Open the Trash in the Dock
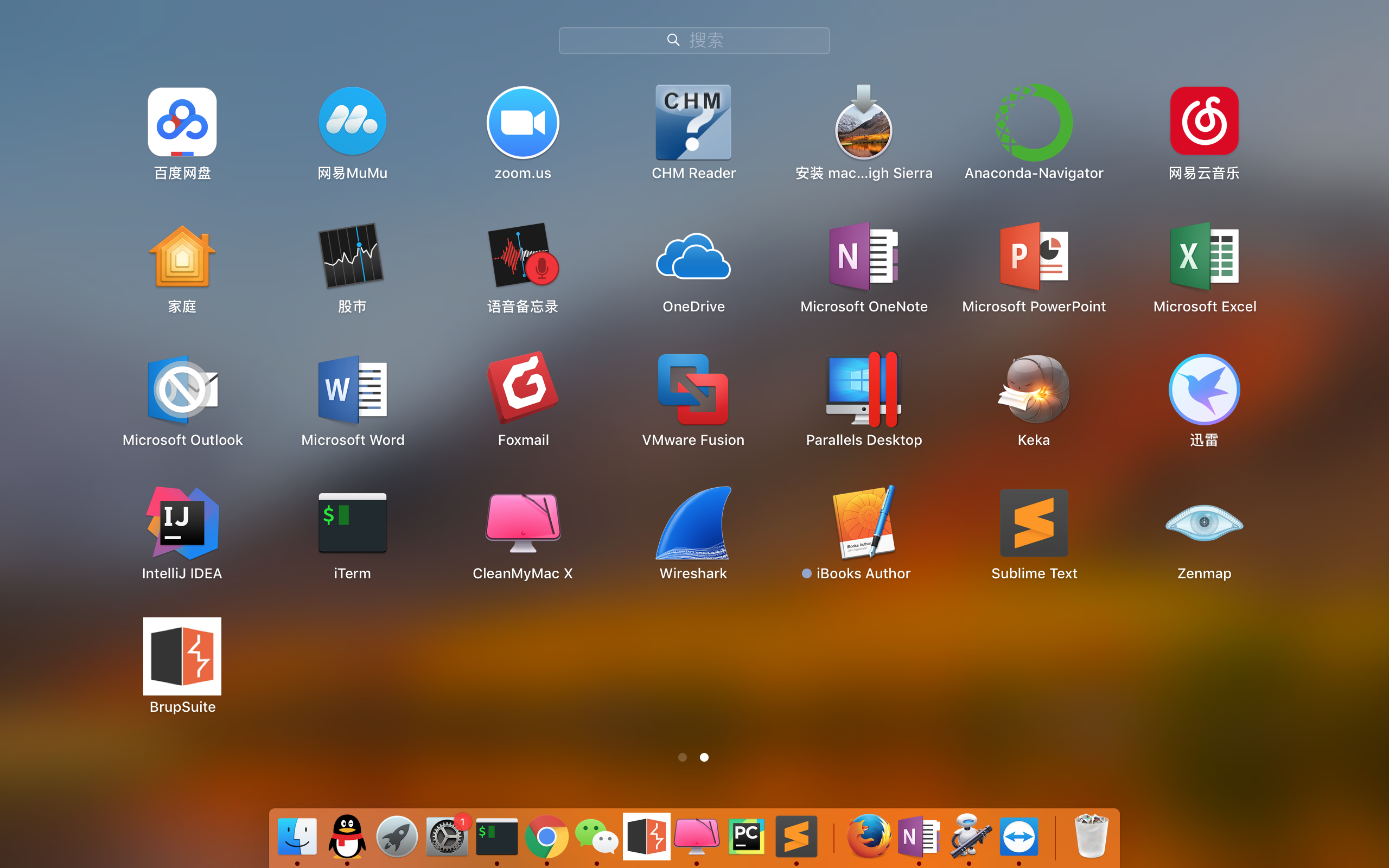The image size is (1389, 868). click(1091, 837)
